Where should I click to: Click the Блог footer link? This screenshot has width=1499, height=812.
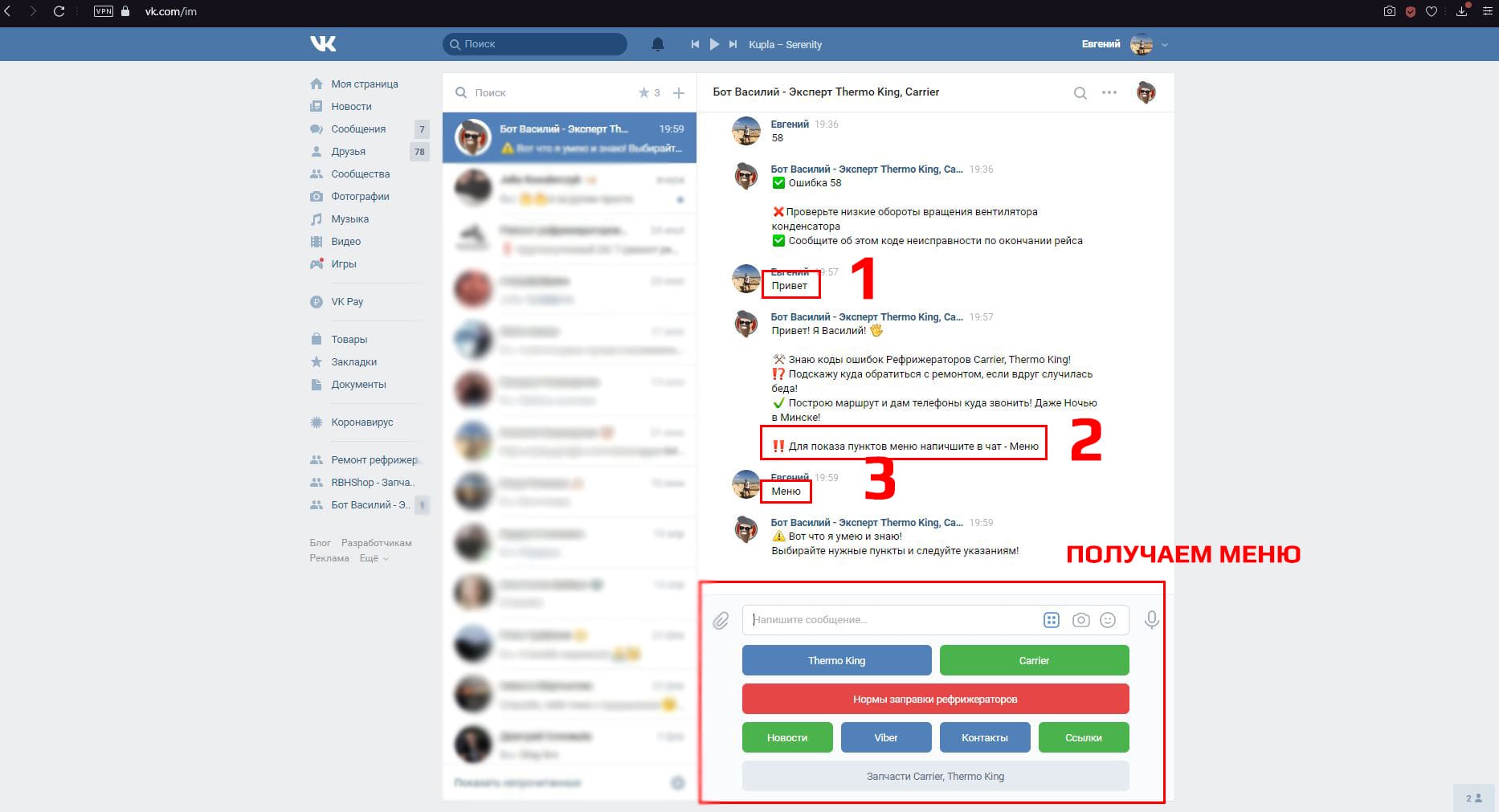pyautogui.click(x=320, y=543)
